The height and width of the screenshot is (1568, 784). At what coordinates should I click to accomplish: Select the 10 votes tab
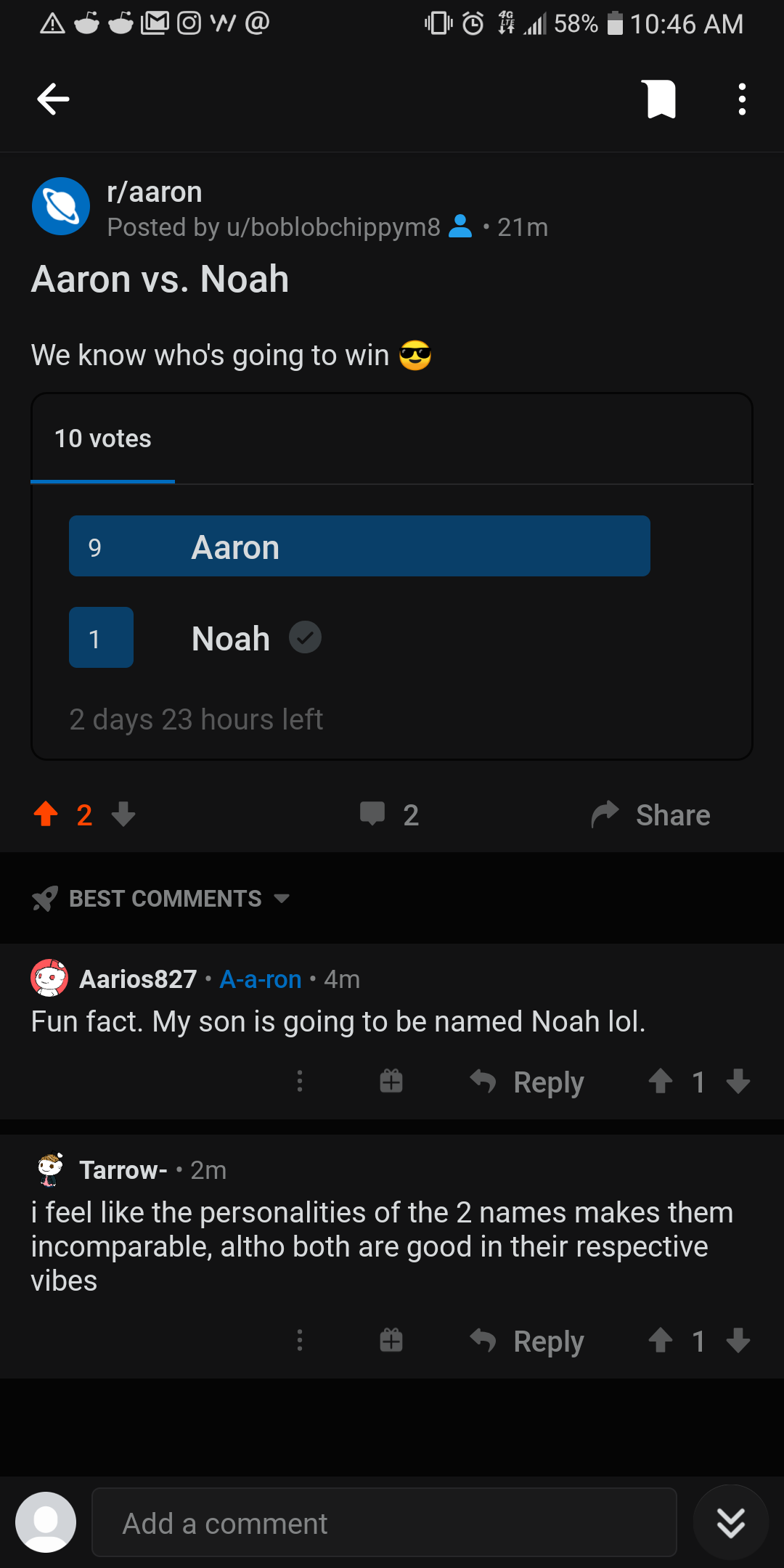click(x=102, y=438)
